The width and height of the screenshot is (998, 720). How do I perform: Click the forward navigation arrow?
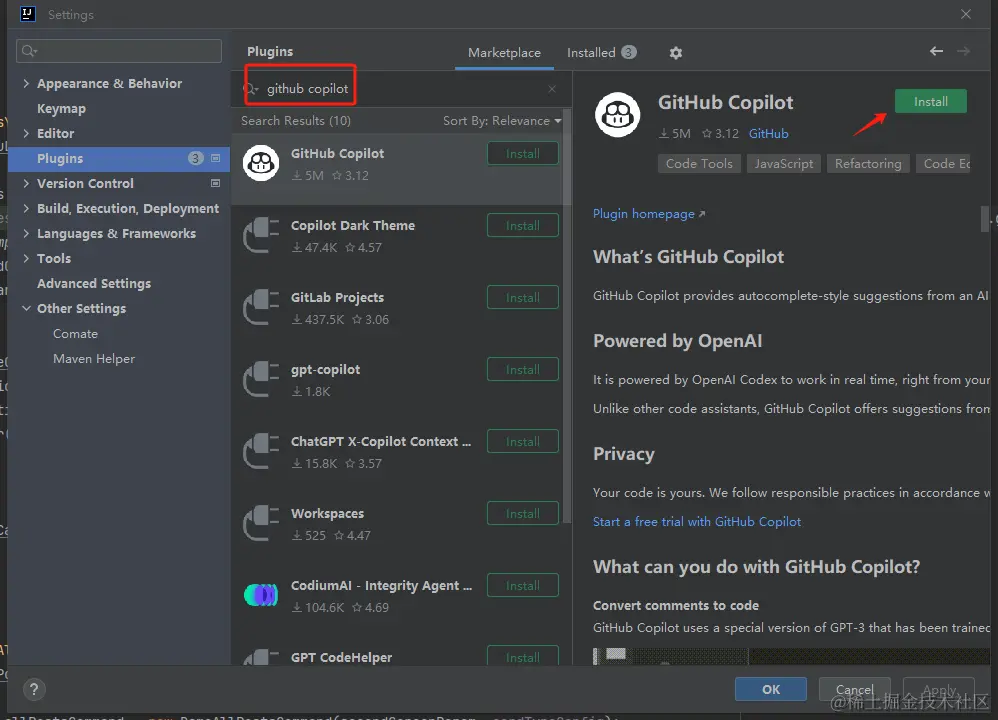coord(964,52)
